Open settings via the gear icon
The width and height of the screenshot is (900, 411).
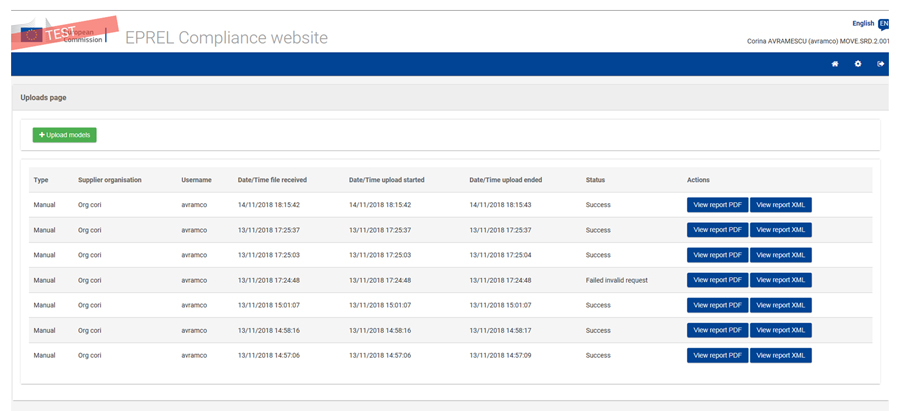click(858, 64)
